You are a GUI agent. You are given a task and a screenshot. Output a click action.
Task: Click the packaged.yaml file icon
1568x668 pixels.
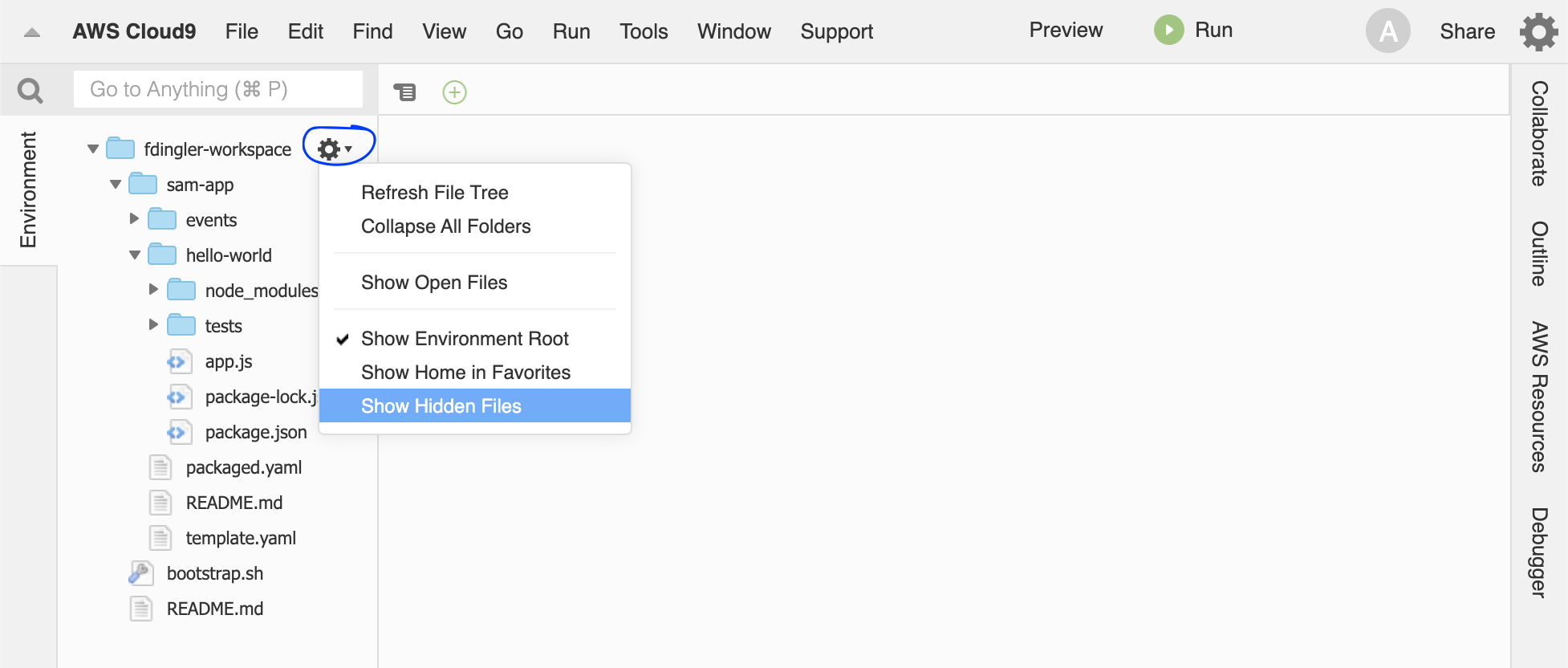pos(160,467)
